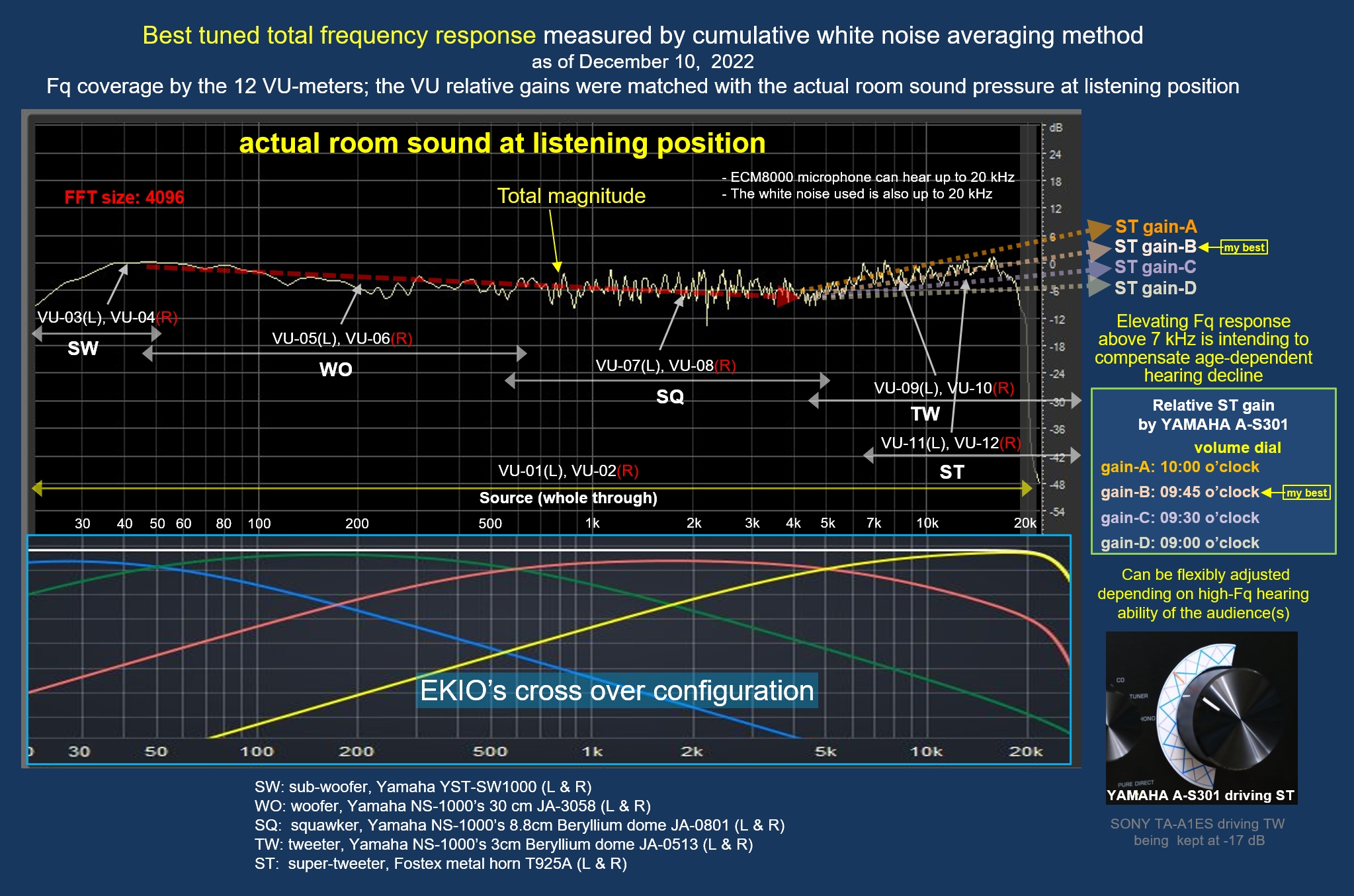
Task: Click the "VU-05(L), VU-06(R)" label
Action: (342, 339)
